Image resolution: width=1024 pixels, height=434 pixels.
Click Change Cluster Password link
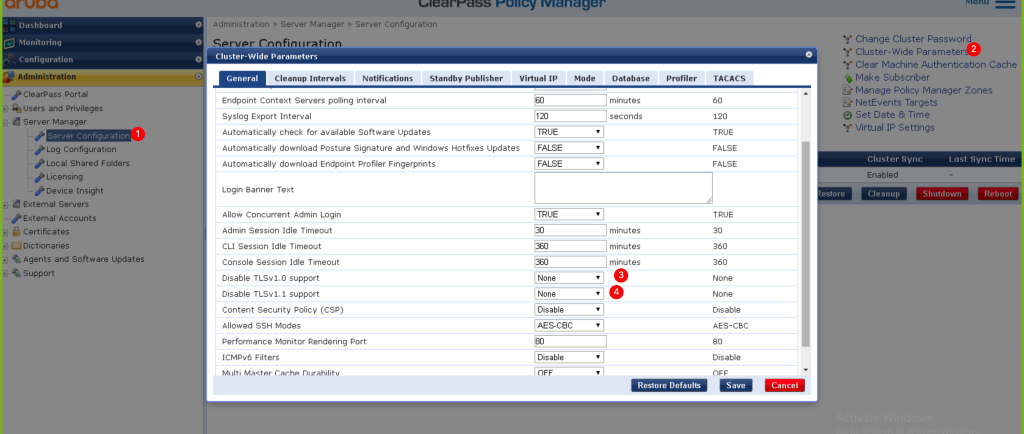(x=913, y=39)
